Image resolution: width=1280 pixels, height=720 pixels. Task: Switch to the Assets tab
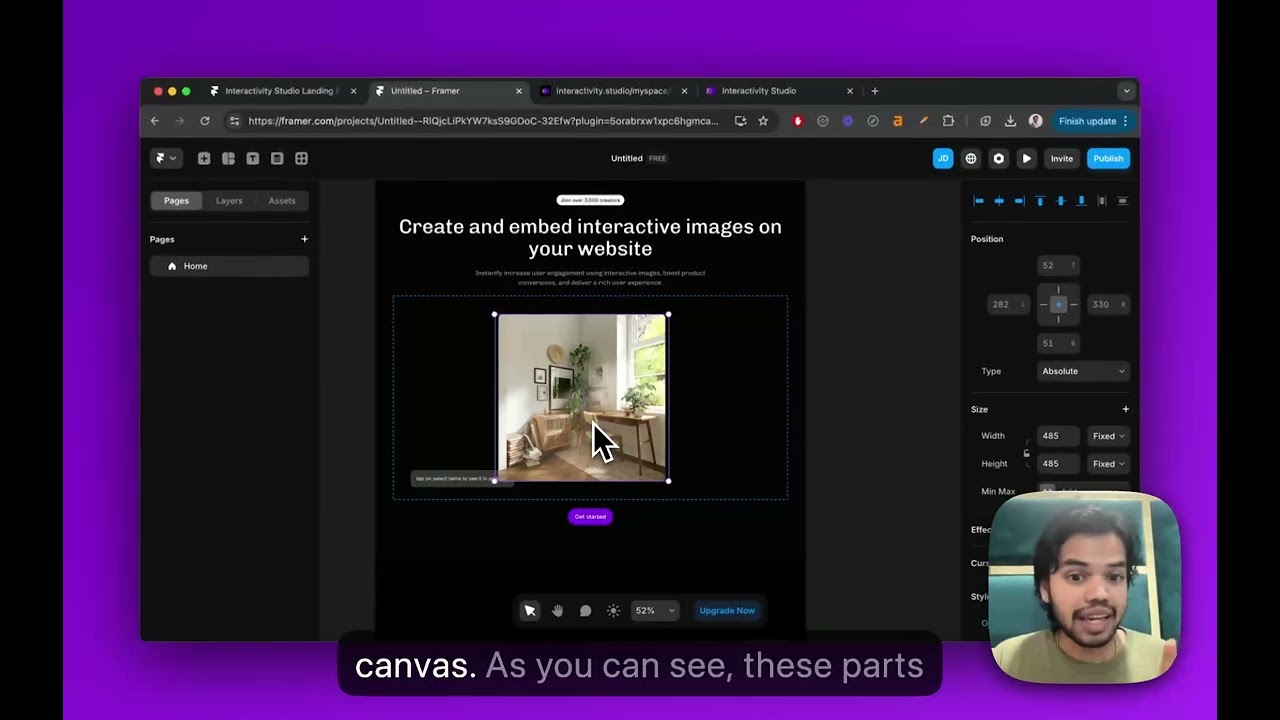282,201
